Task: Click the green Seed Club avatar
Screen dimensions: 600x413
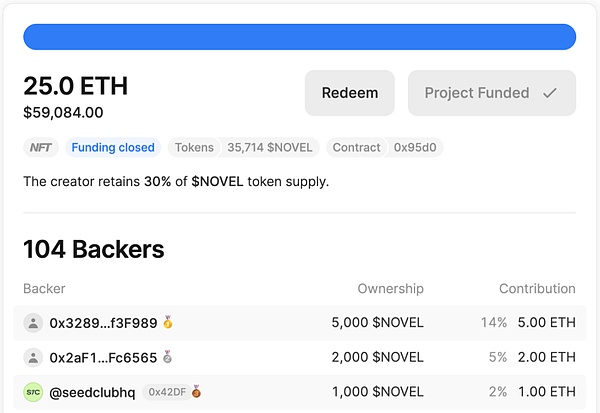Action: coord(34,391)
